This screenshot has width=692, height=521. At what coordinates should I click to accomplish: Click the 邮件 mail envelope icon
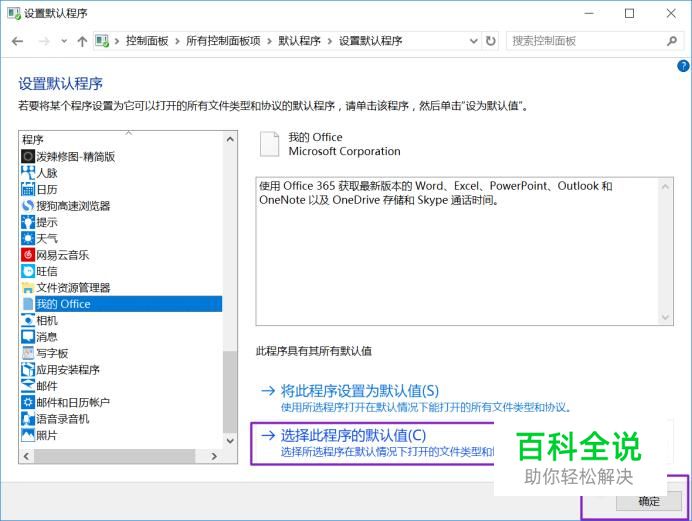[x=28, y=386]
